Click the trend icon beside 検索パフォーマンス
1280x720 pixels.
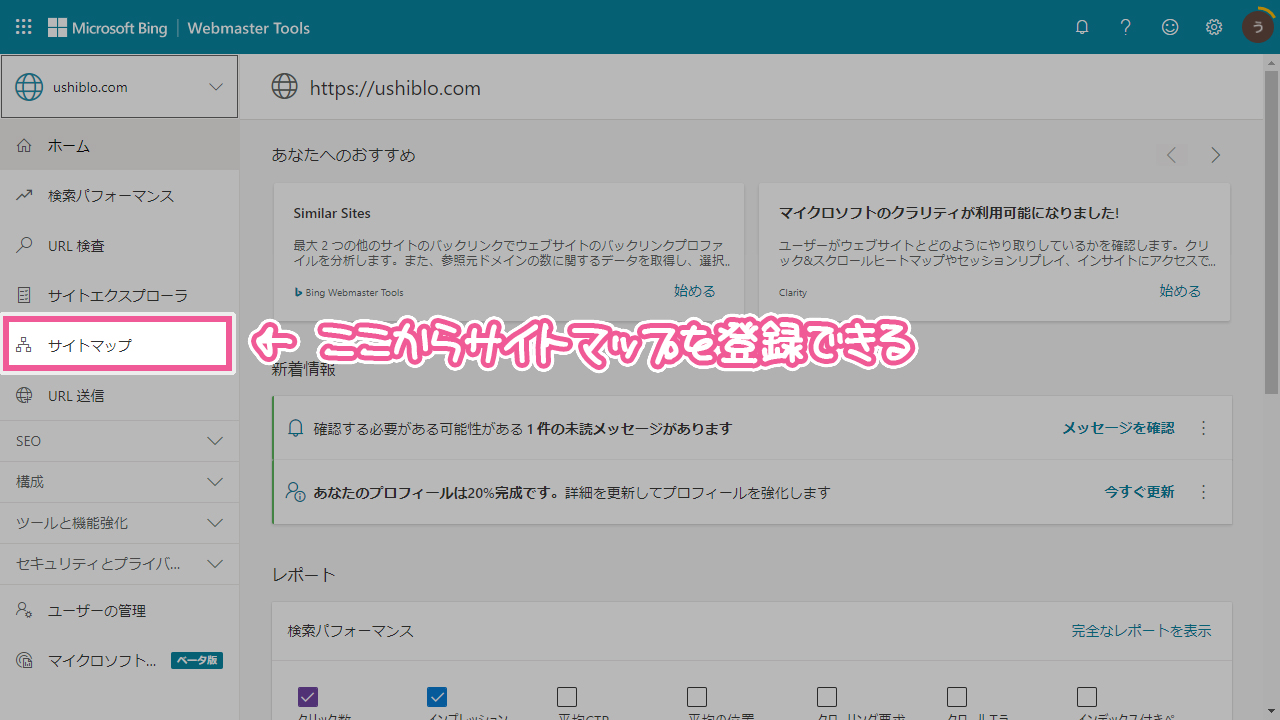(25, 196)
